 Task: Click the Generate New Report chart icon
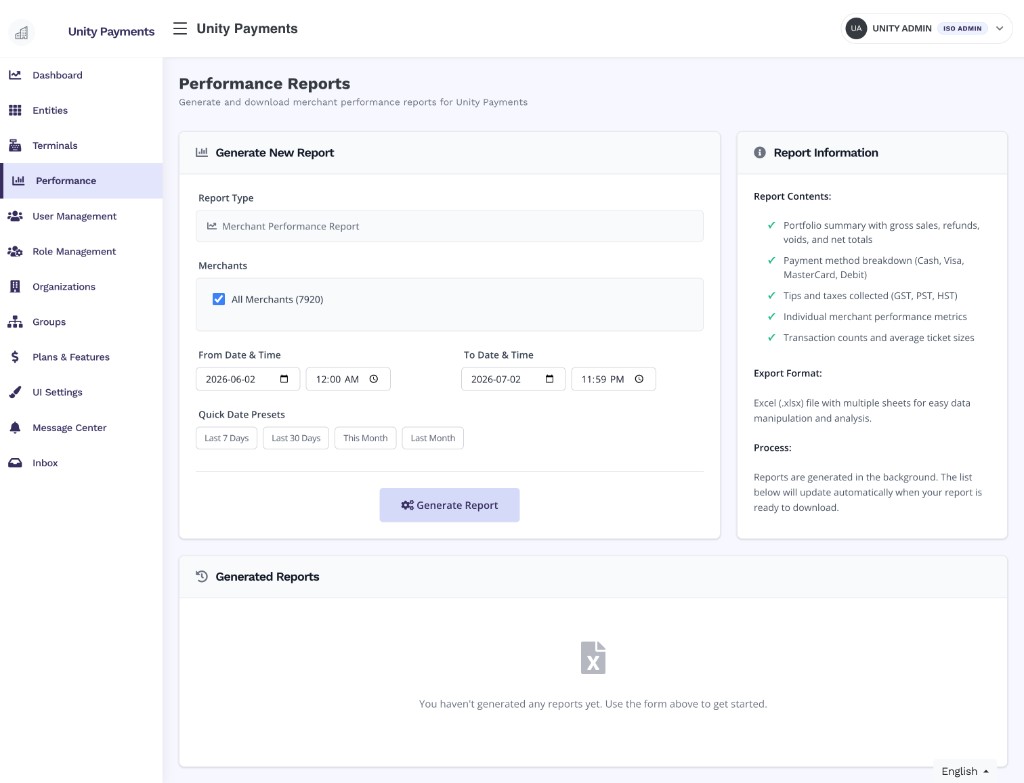[x=202, y=153]
